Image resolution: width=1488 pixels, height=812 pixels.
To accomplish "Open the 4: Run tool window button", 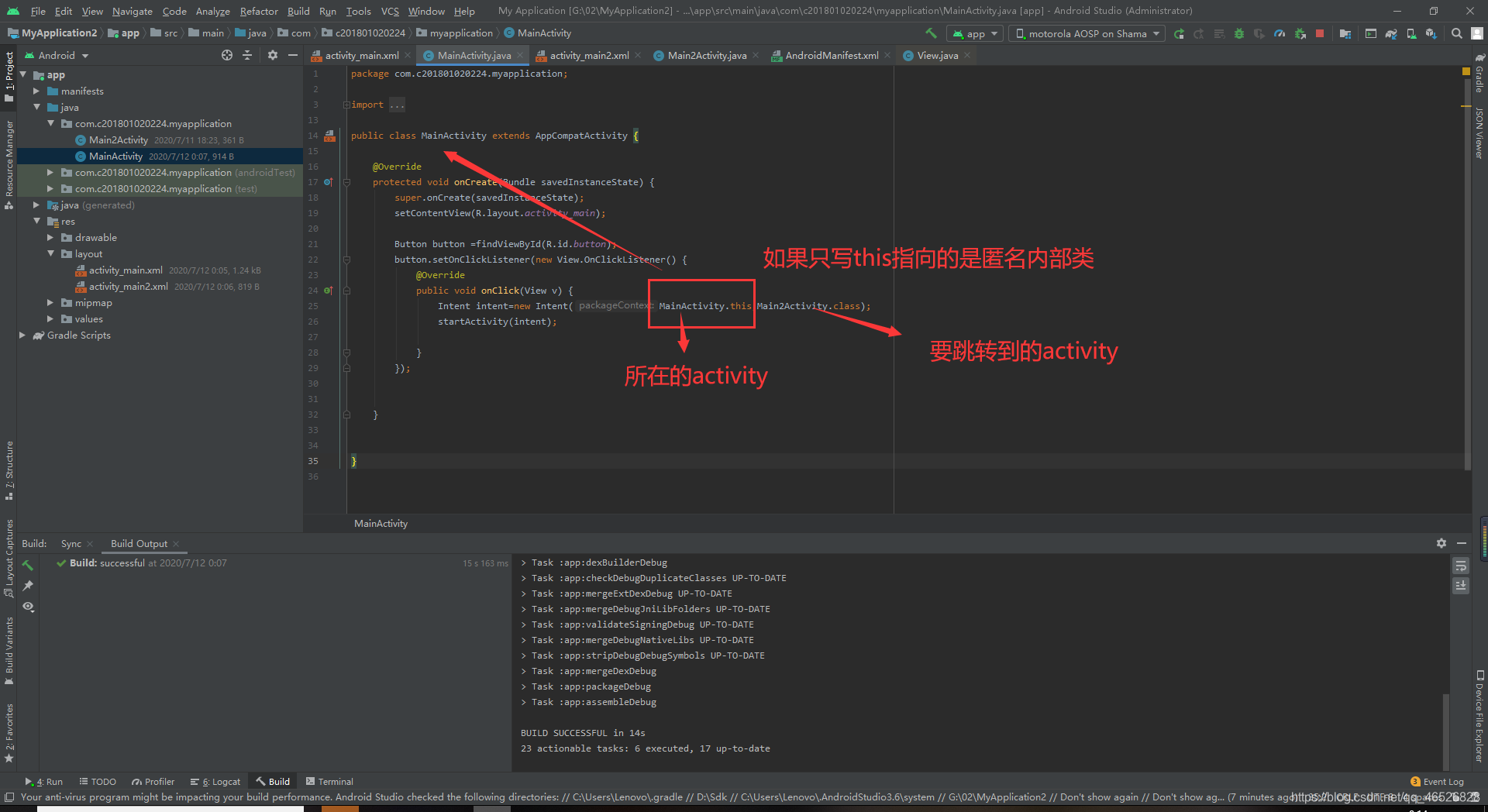I will [x=44, y=782].
